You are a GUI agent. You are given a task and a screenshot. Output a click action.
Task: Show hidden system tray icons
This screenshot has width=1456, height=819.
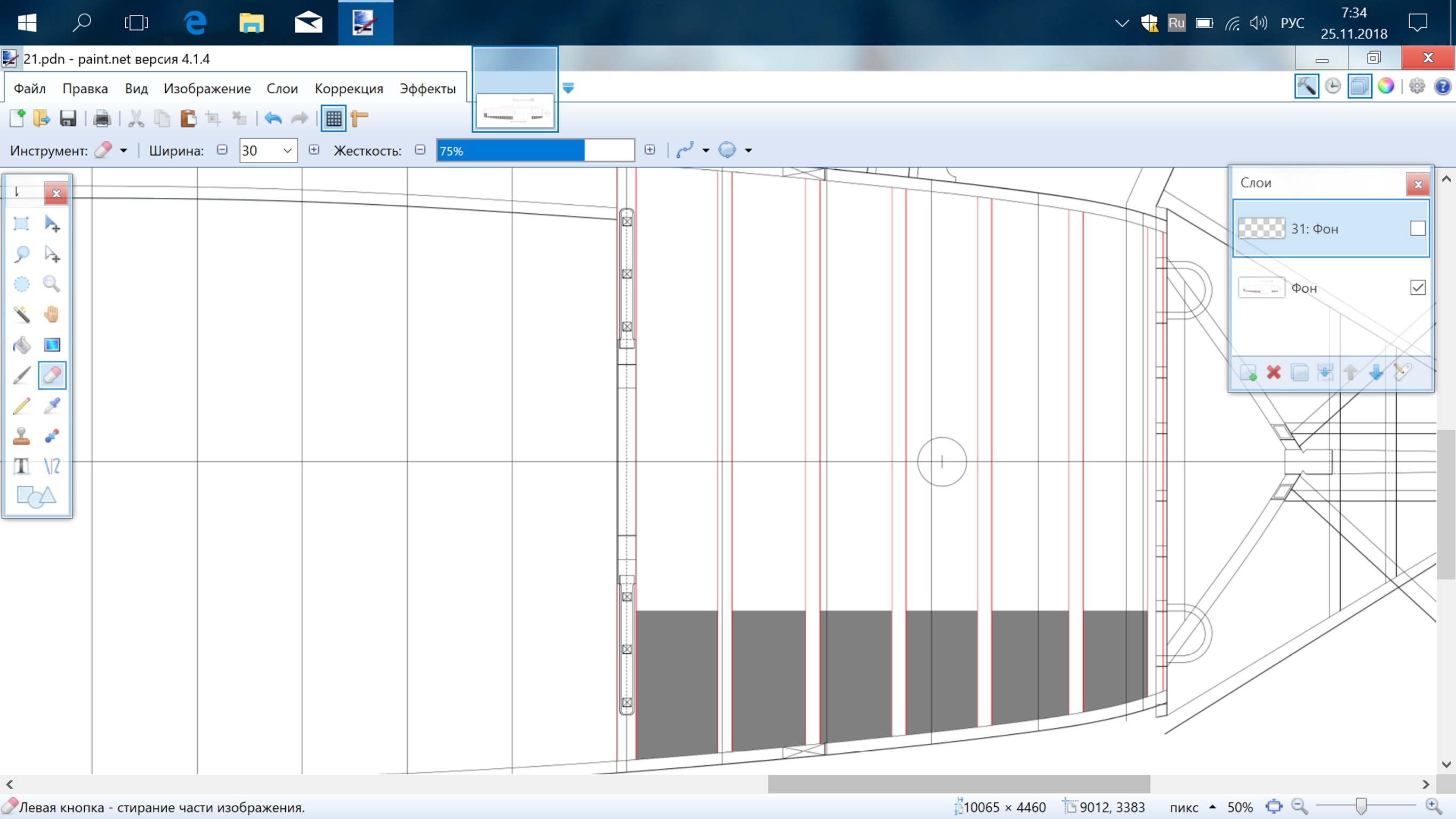click(x=1121, y=23)
